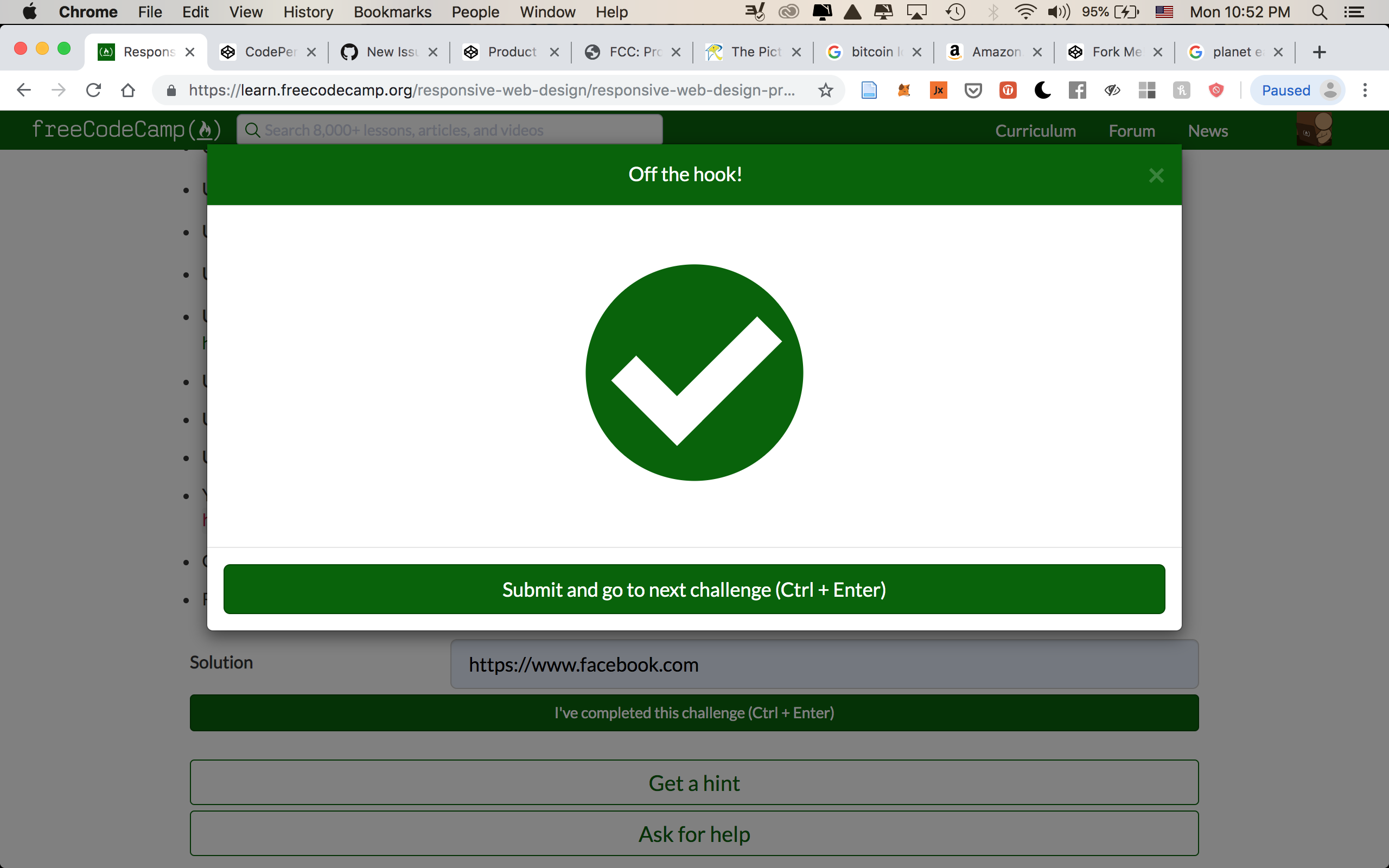Click the freeCodeCamp logo
The image size is (1389, 868).
pos(126,130)
